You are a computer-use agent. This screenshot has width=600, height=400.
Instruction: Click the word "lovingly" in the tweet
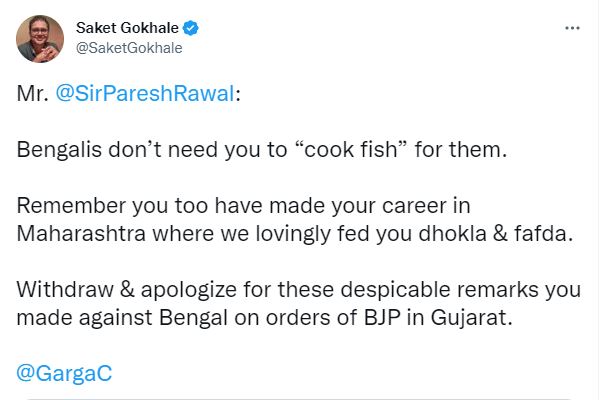(x=293, y=234)
